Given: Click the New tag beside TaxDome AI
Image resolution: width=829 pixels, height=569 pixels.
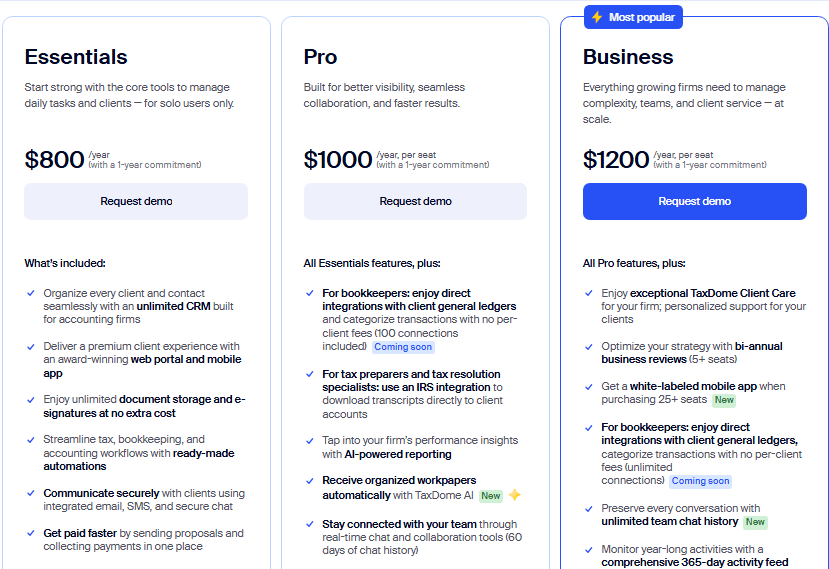Looking at the screenshot, I should [490, 496].
